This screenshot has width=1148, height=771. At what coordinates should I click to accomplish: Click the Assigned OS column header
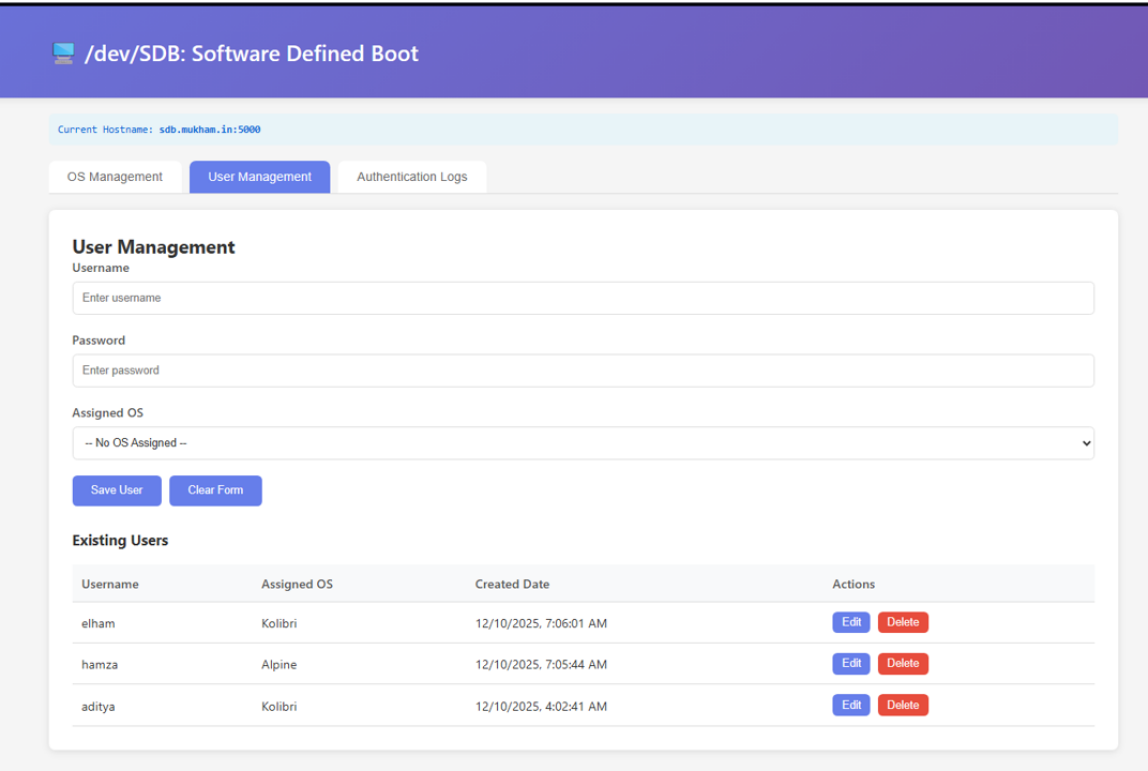pyautogui.click(x=297, y=584)
